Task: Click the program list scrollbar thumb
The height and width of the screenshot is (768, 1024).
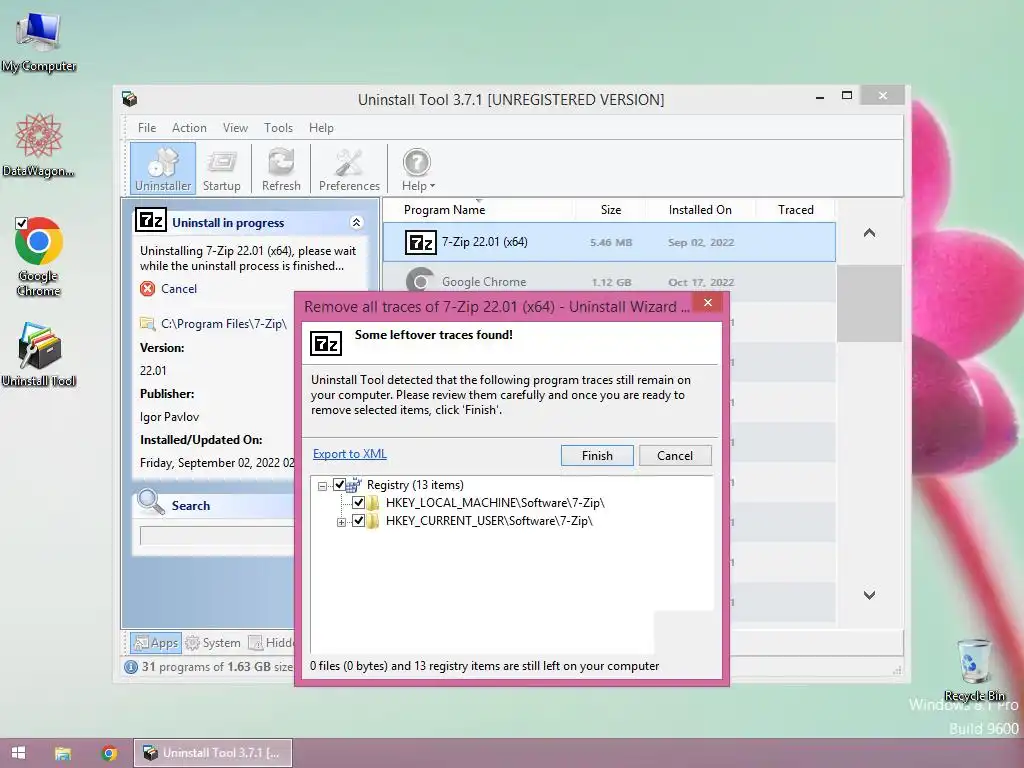Action: click(869, 303)
